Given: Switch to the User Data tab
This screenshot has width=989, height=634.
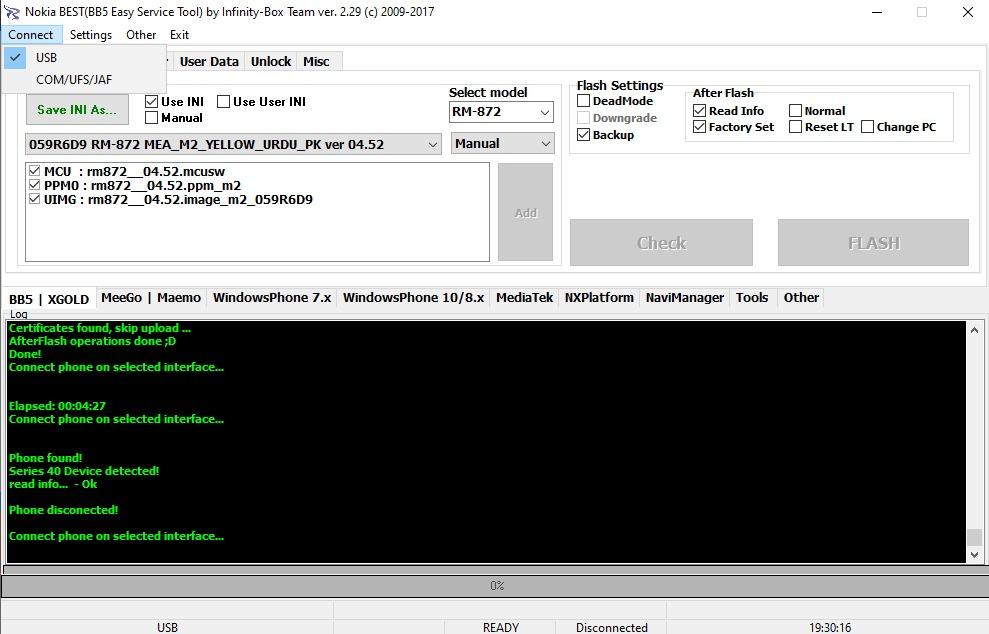Looking at the screenshot, I should 209,61.
